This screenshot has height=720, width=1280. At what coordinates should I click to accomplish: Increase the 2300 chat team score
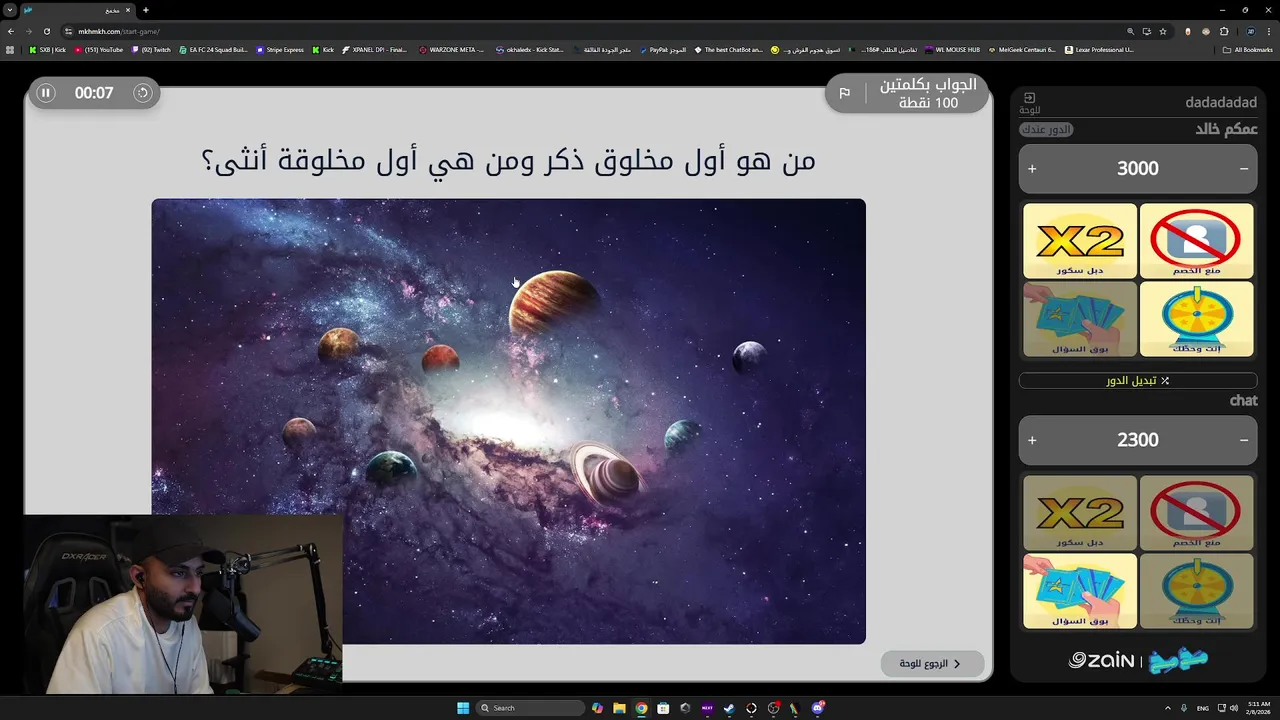click(1032, 440)
